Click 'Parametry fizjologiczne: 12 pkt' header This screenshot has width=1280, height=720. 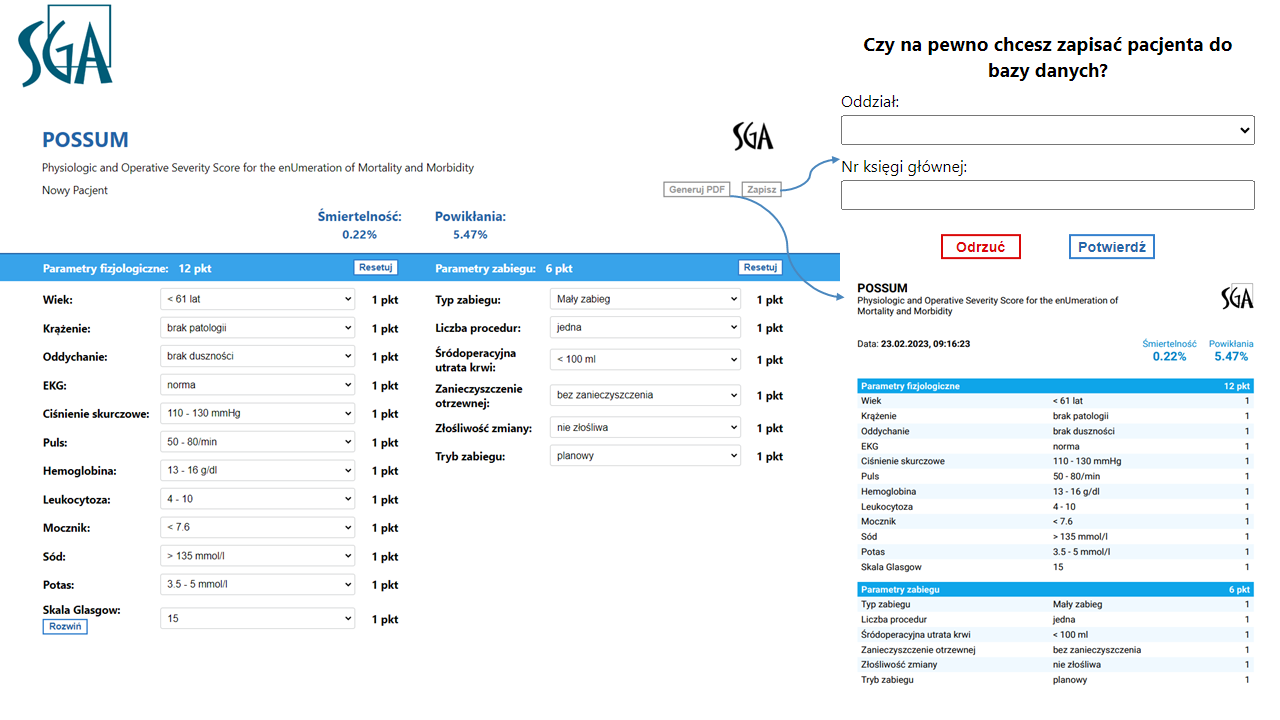pos(127,268)
